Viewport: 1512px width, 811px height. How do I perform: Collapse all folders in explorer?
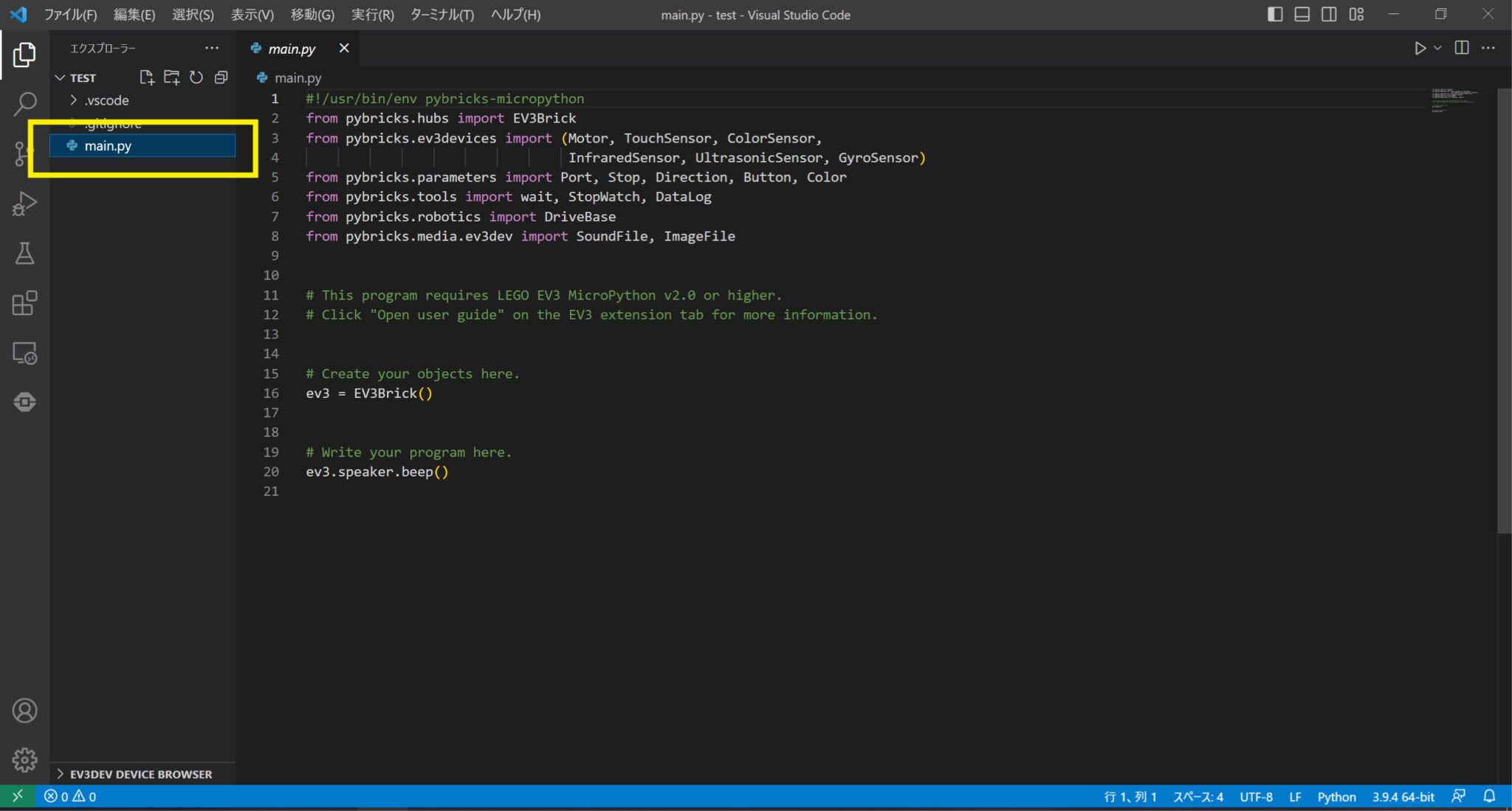221,77
